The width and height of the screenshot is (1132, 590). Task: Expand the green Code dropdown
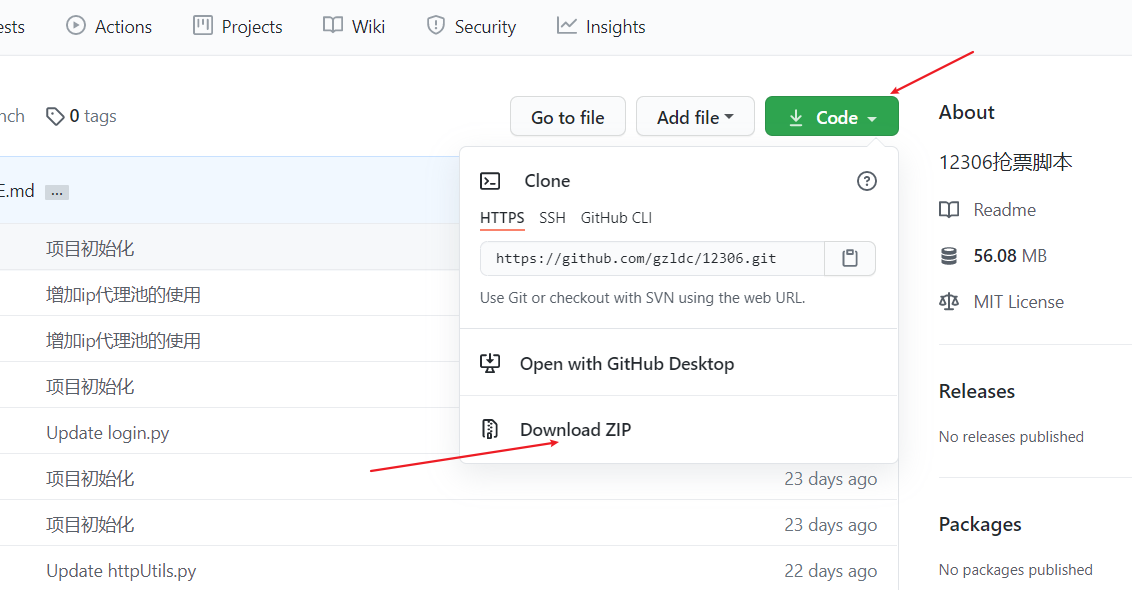coord(832,117)
